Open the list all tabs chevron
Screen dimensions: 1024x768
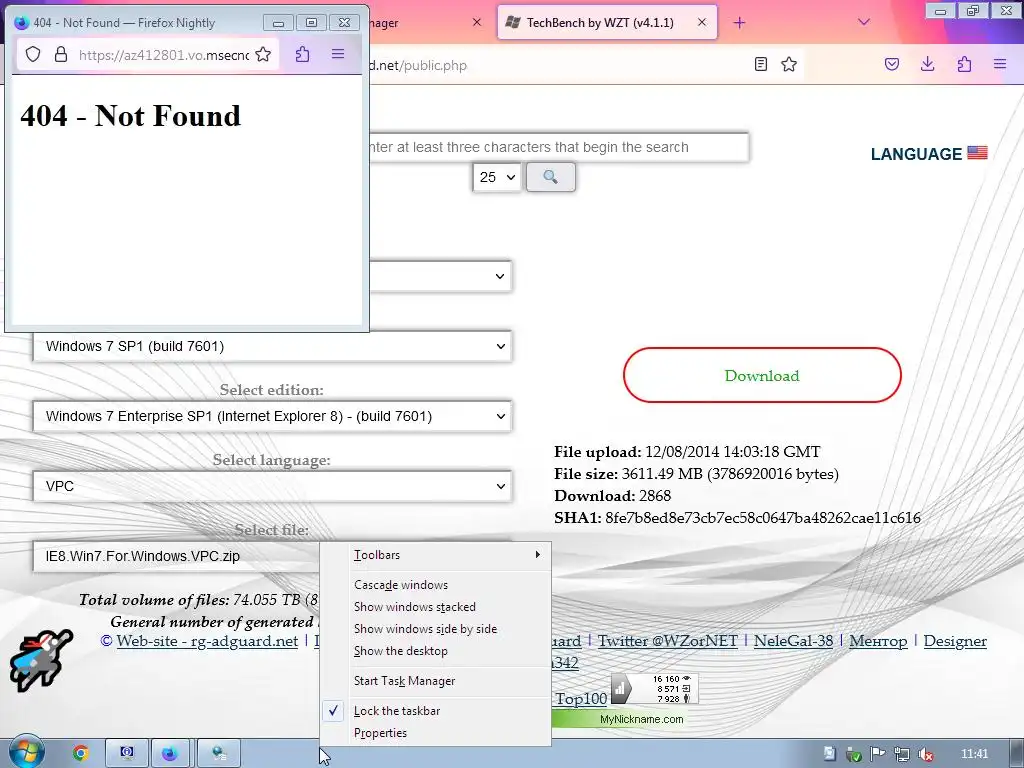[x=863, y=22]
